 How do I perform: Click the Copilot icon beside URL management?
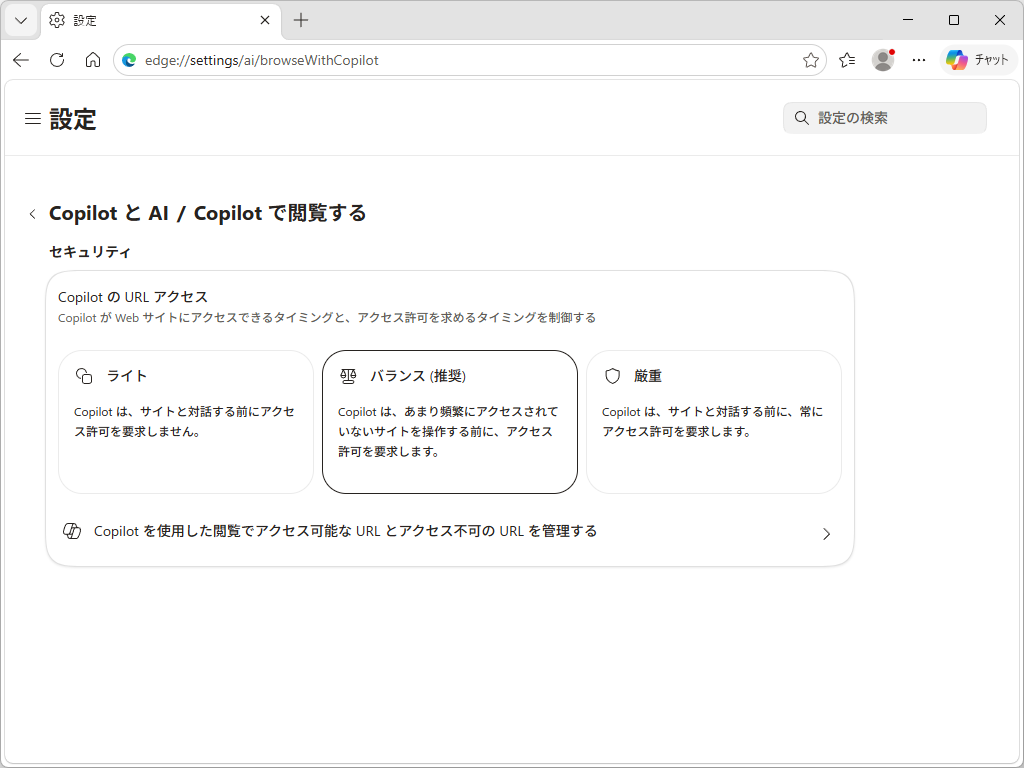point(72,532)
